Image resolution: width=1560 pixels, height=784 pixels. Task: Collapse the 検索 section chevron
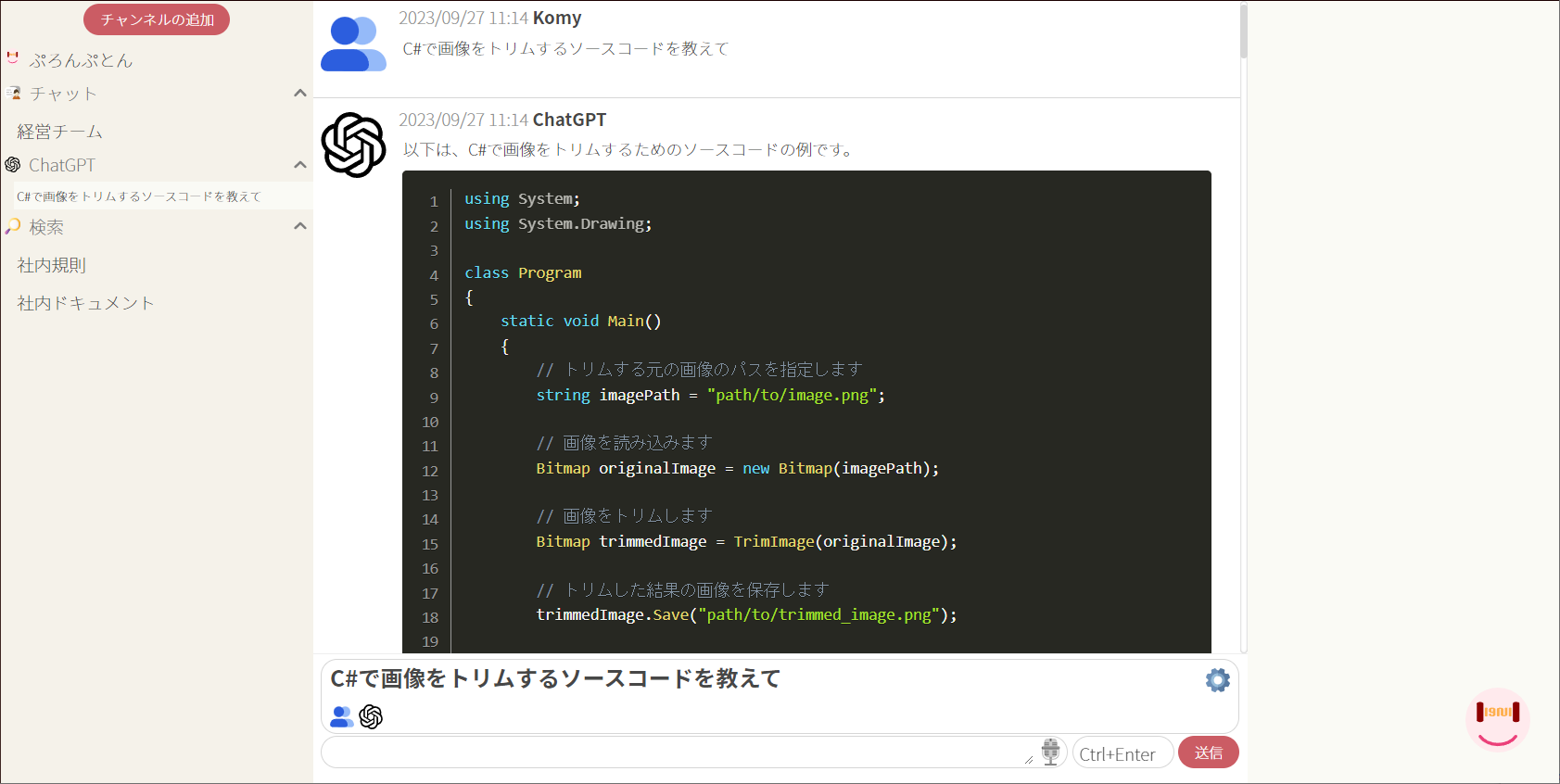pyautogui.click(x=299, y=226)
